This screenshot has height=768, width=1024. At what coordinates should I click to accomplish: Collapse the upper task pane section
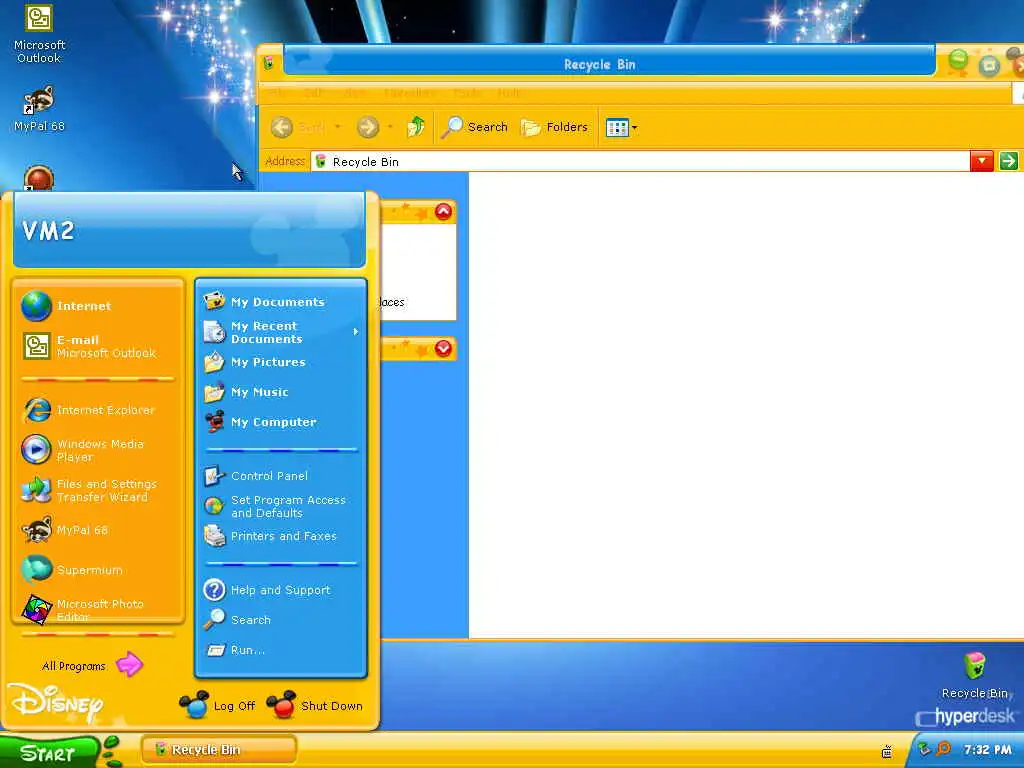tap(443, 212)
